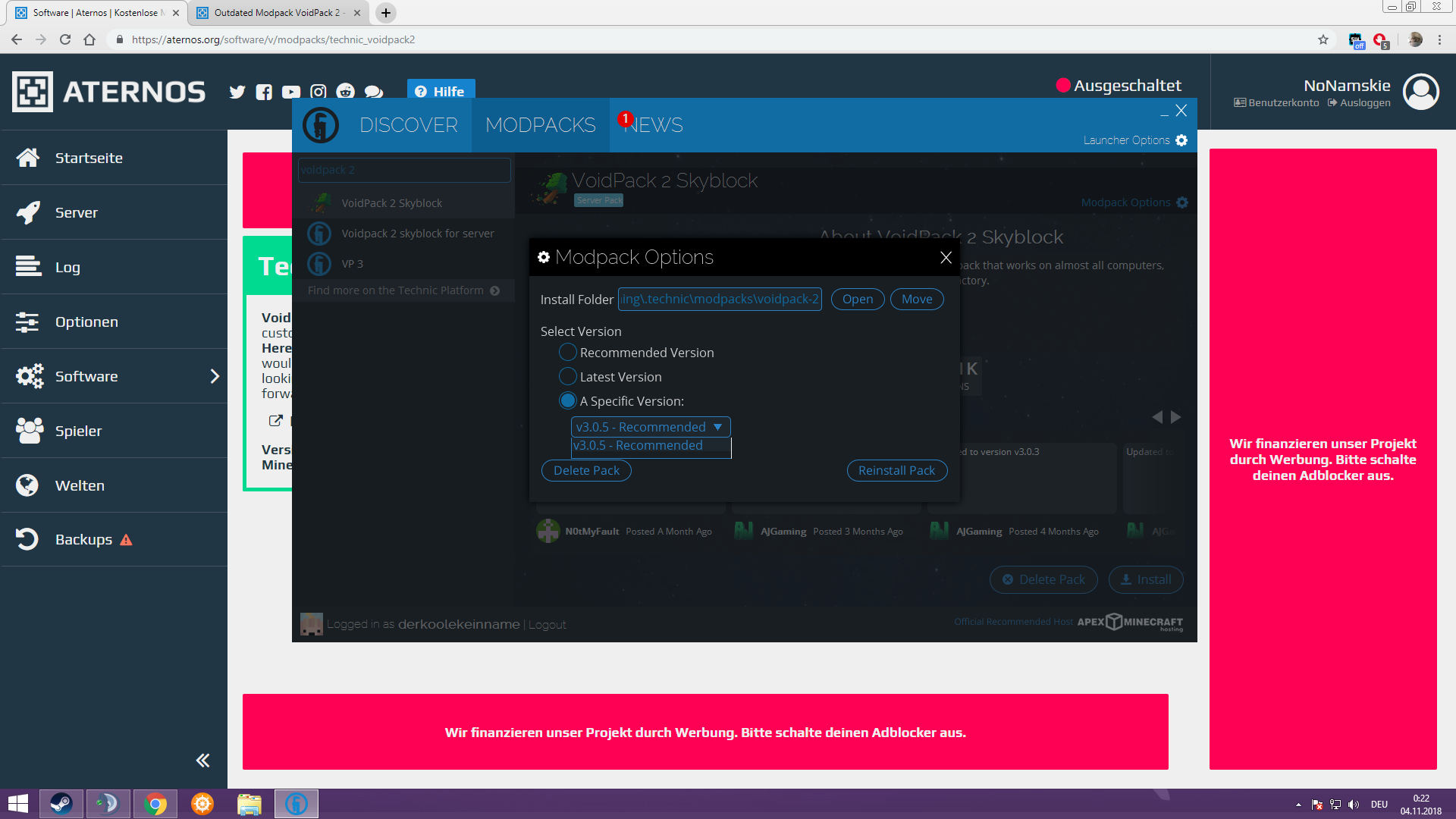Open the MODPACKS tab
The height and width of the screenshot is (819, 1456).
(541, 125)
